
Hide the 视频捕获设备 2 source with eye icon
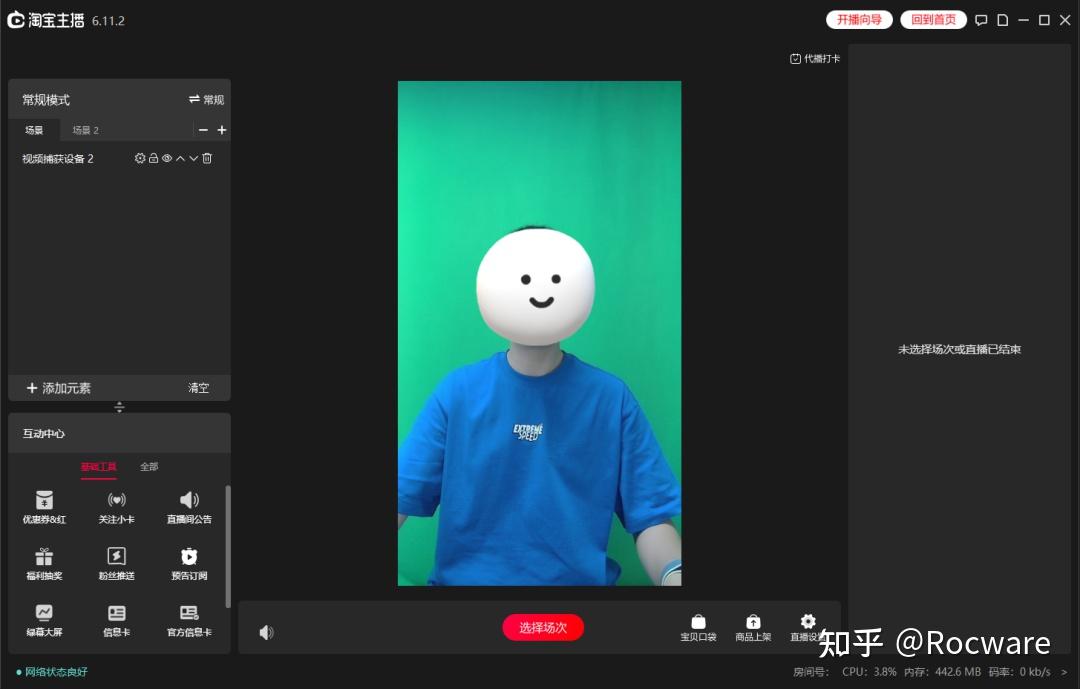point(167,158)
